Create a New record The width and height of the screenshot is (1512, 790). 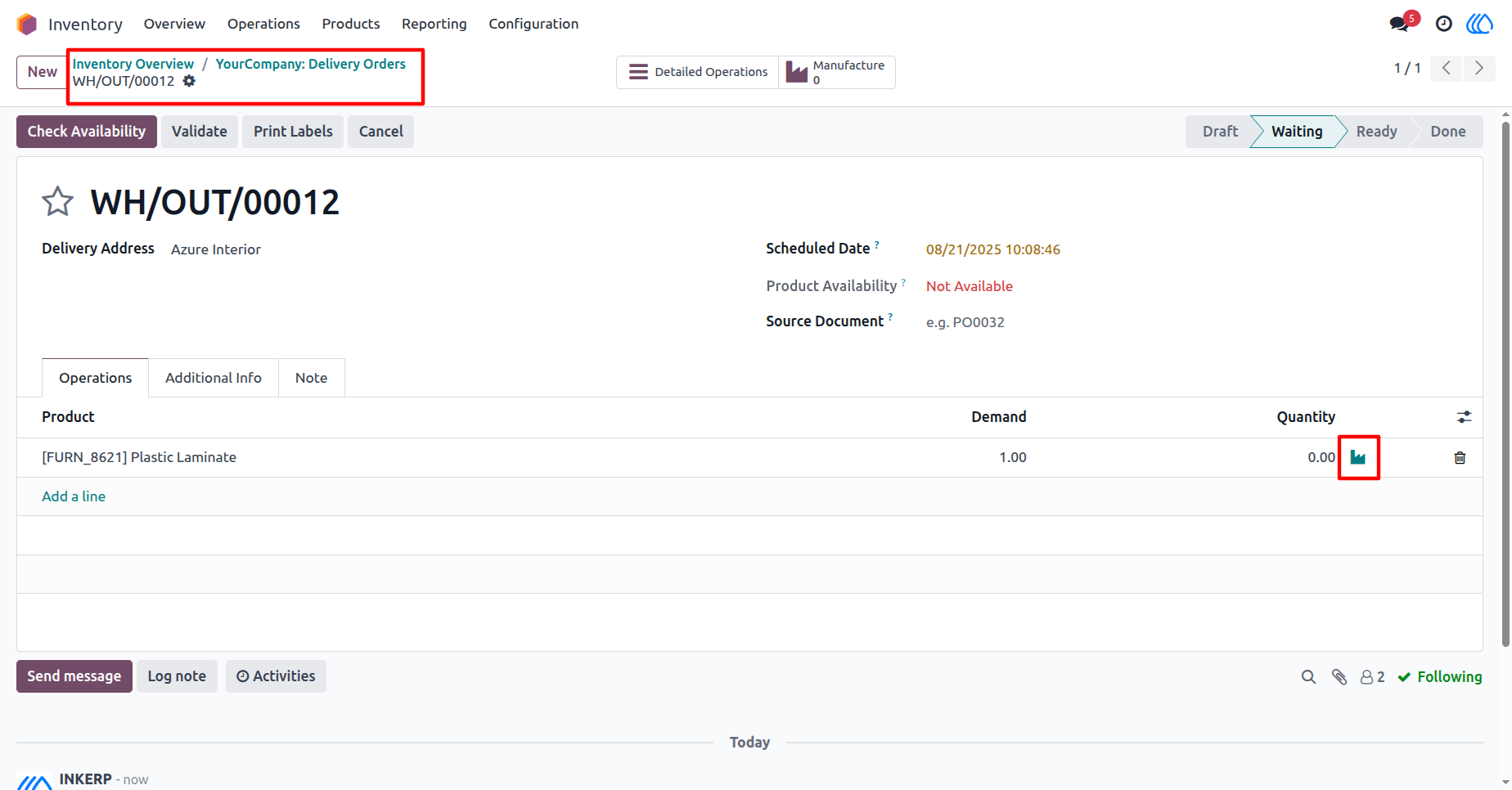43,72
